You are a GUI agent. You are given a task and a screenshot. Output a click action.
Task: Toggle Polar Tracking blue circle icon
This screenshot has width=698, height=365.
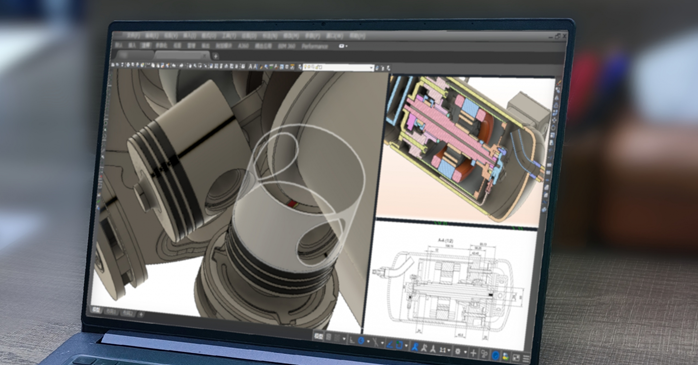coord(361,341)
